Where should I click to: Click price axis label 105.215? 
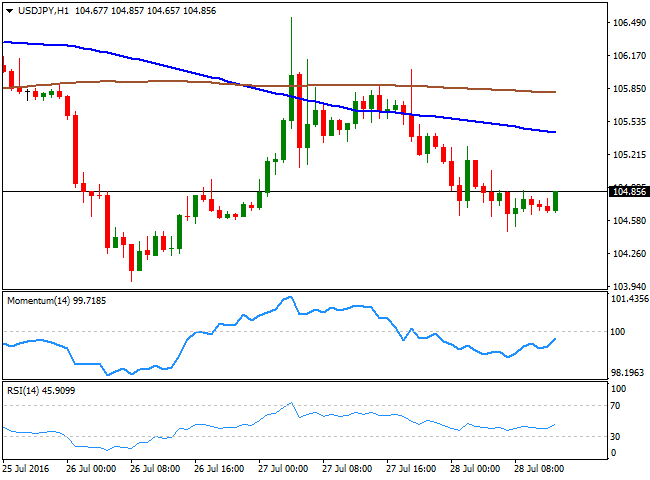(629, 155)
